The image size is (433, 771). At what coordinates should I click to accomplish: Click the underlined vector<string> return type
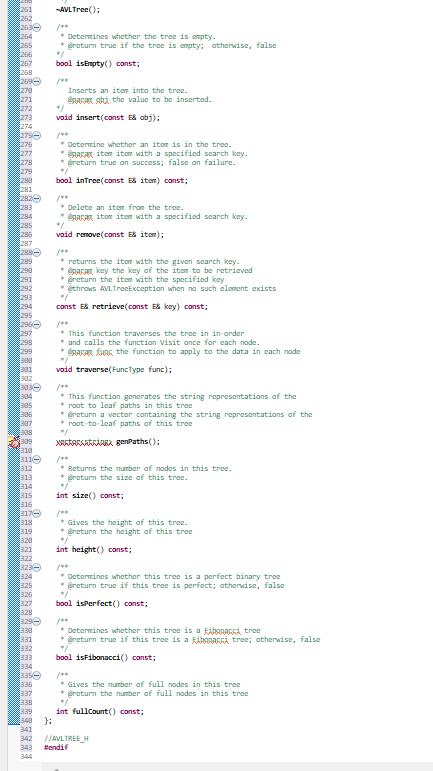85,442
